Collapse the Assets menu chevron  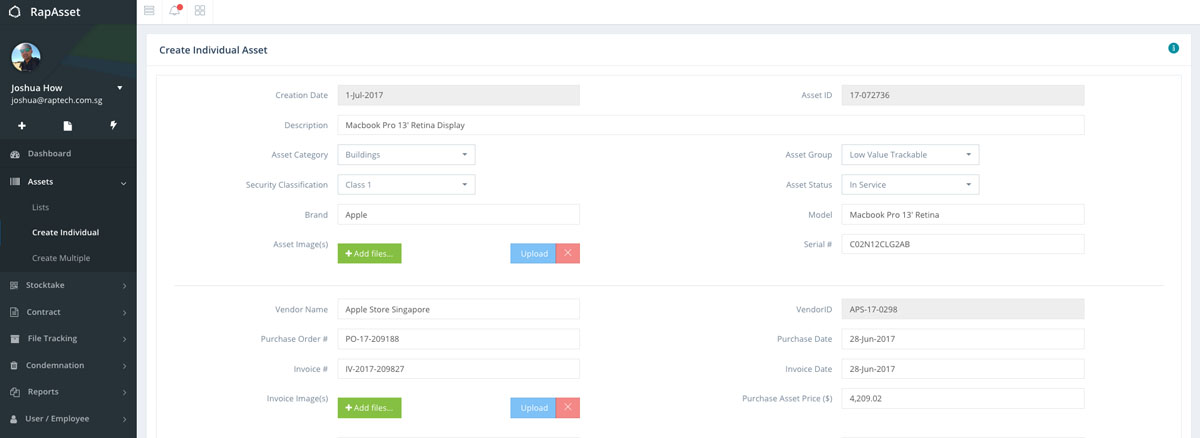(x=124, y=183)
